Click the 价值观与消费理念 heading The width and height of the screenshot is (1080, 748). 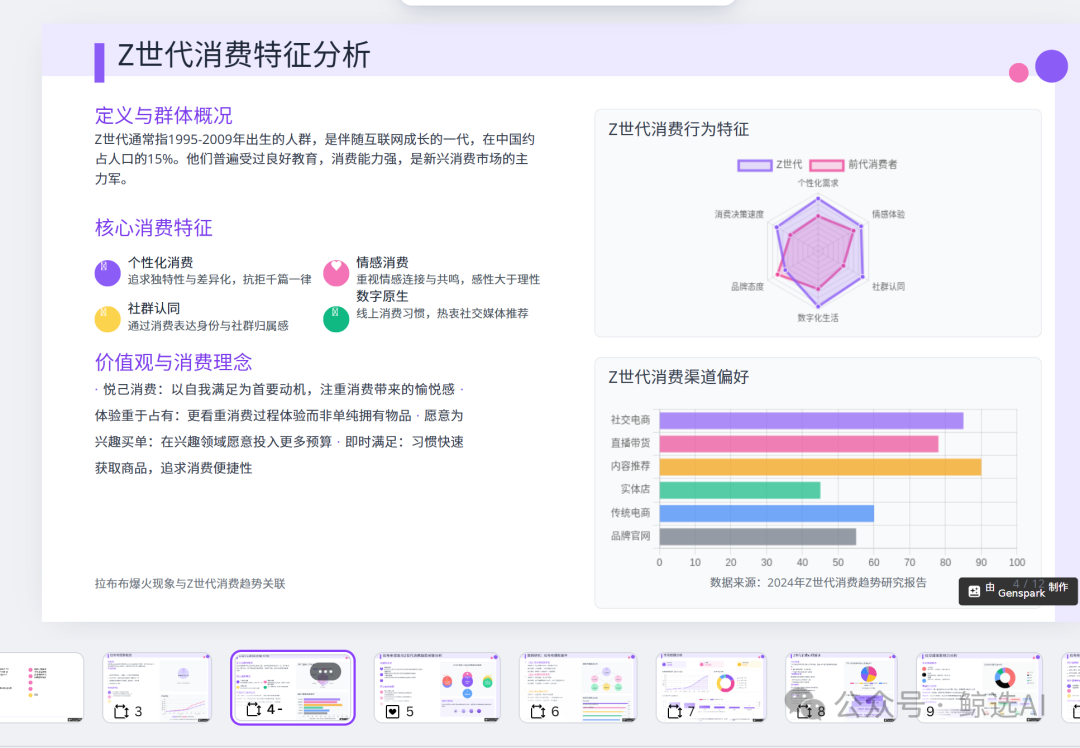tap(174, 362)
